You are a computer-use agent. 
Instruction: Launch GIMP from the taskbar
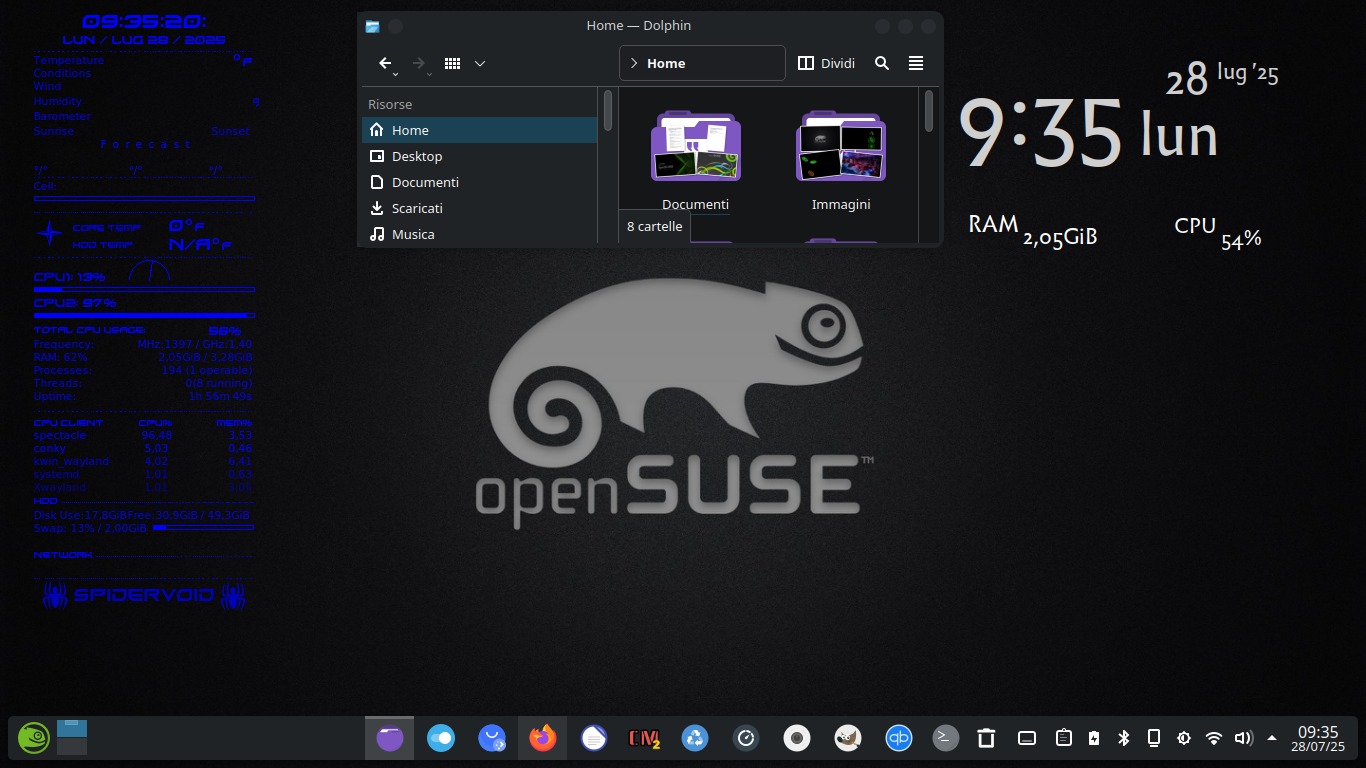[848, 738]
